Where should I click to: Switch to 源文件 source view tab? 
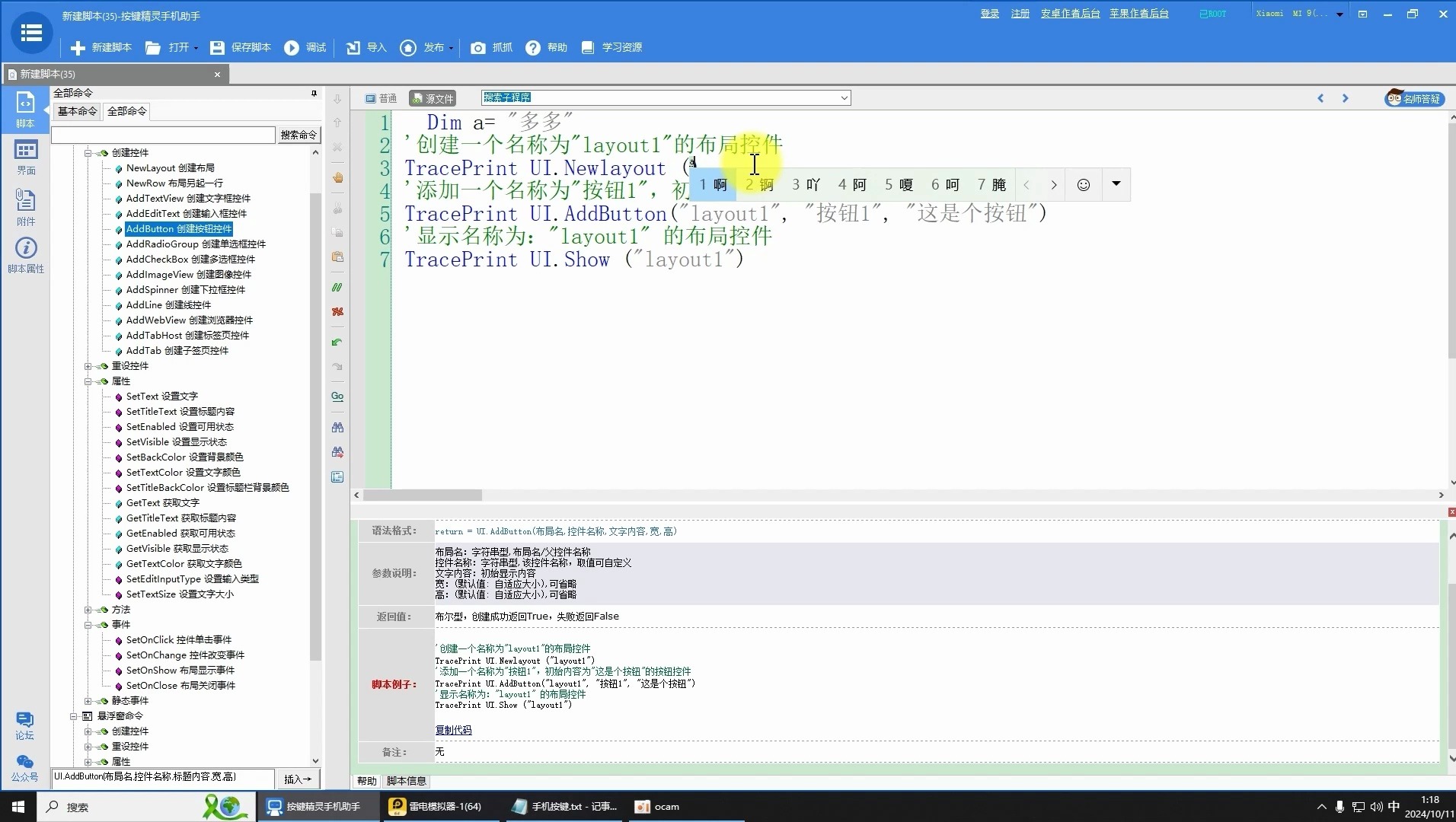[x=433, y=98]
